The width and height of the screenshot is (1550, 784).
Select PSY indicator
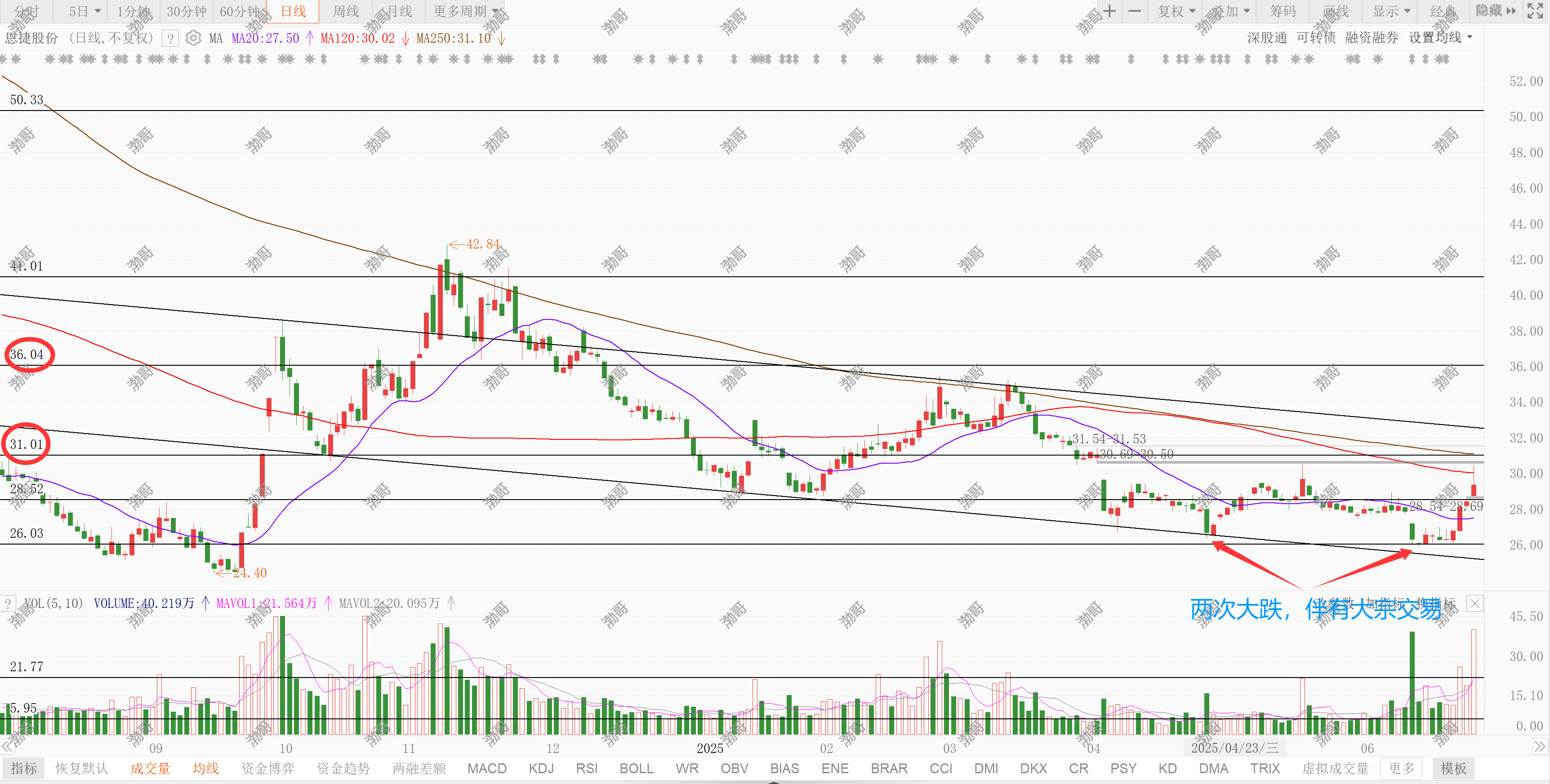pos(1123,768)
